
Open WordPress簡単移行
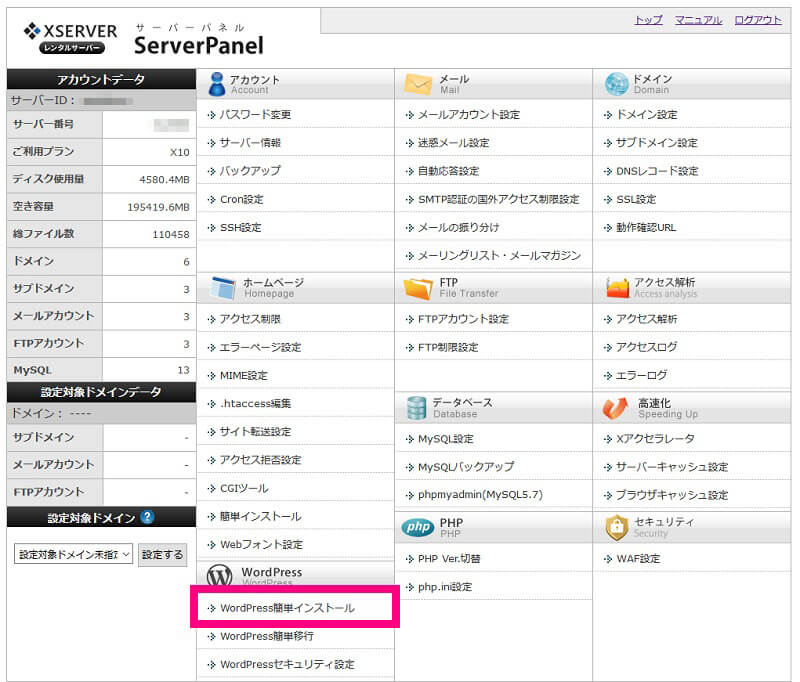point(267,636)
